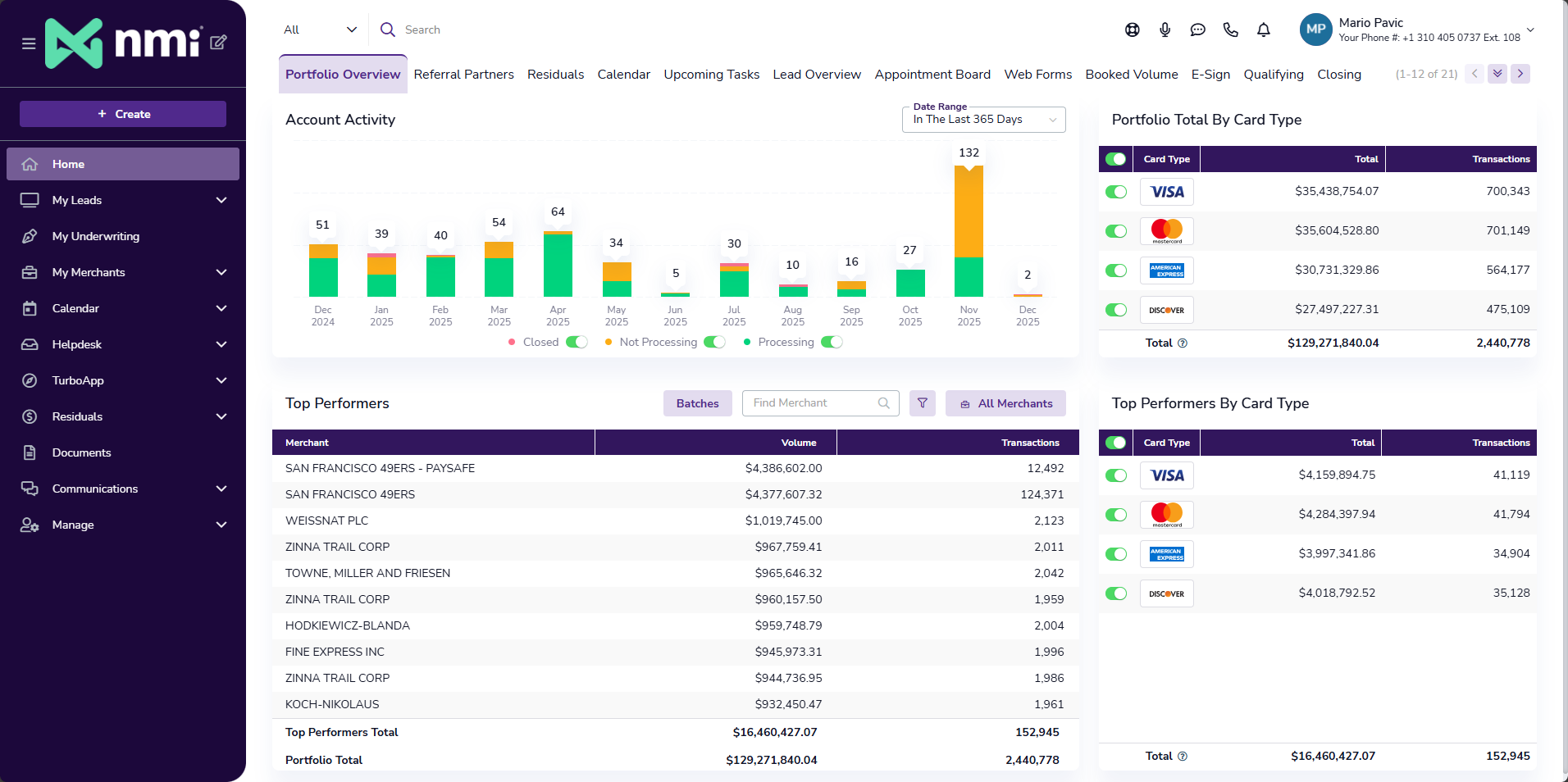Click the Create button

pos(123,114)
